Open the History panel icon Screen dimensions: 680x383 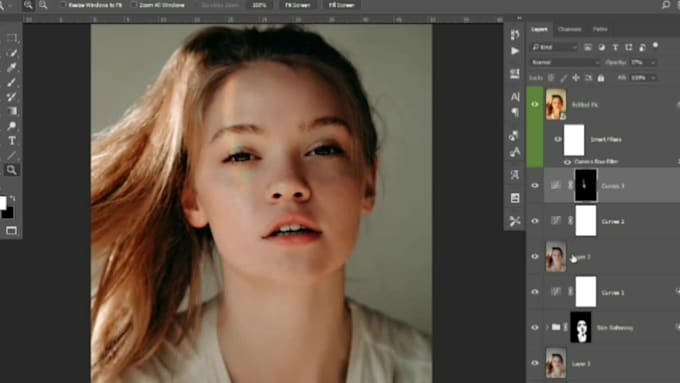pyautogui.click(x=515, y=35)
